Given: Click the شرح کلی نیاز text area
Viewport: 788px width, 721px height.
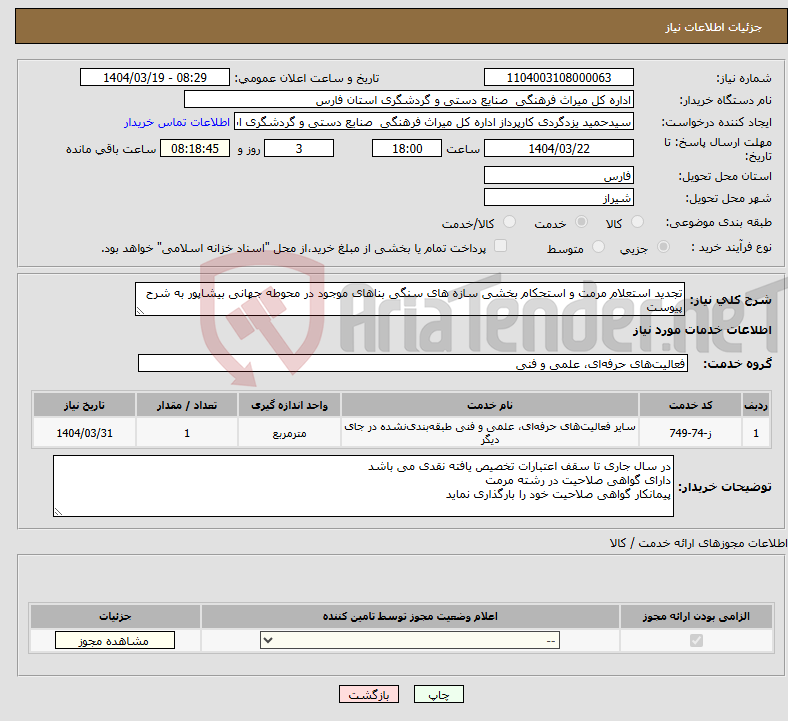Looking at the screenshot, I should coord(410,299).
